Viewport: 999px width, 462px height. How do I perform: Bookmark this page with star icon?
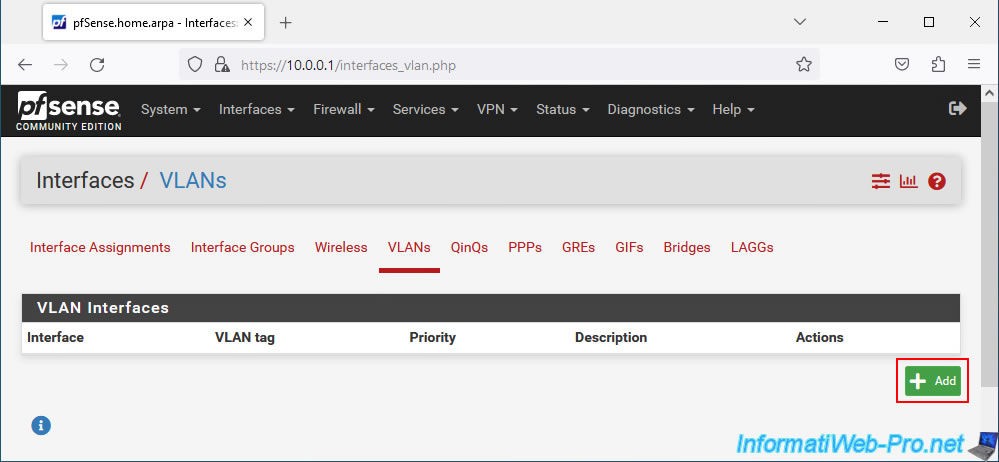click(804, 64)
